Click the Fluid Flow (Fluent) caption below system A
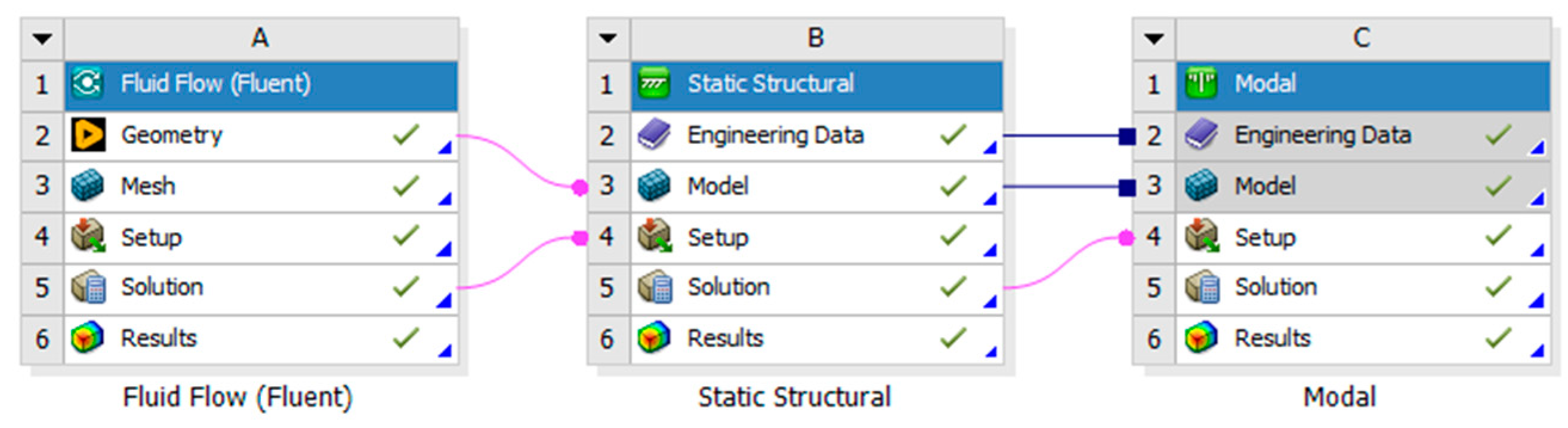The image size is (1568, 428). coord(237,397)
